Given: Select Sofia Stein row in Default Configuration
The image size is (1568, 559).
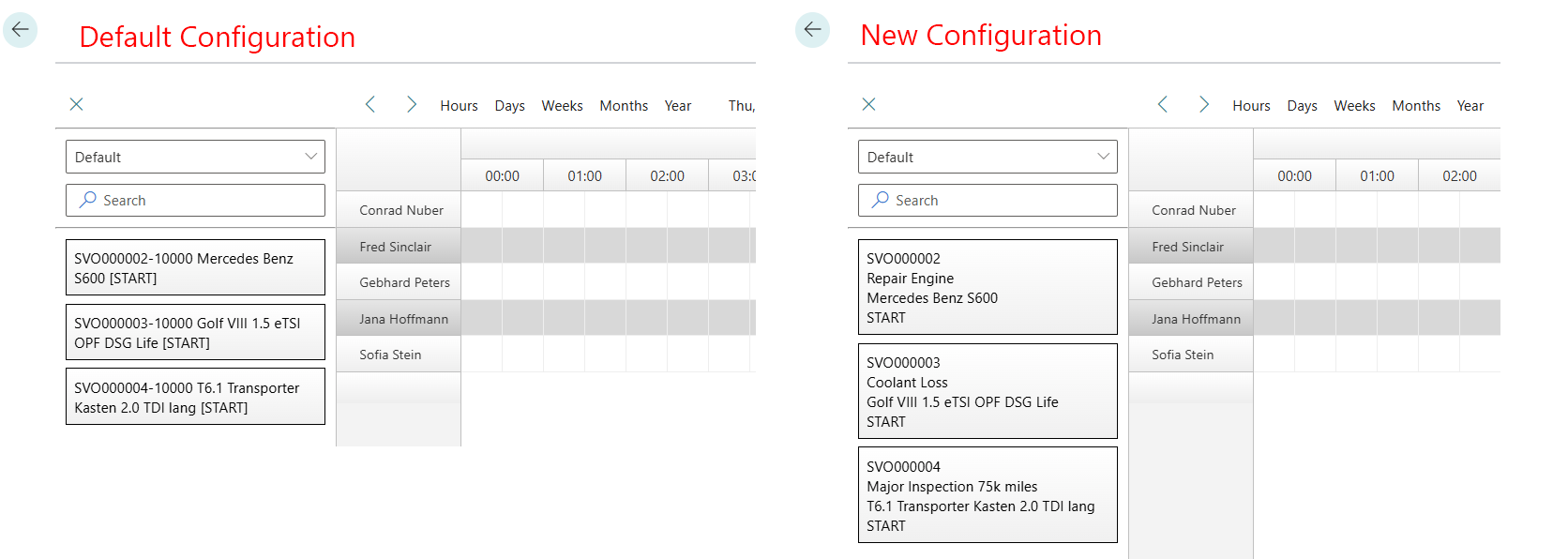Looking at the screenshot, I should 399,355.
